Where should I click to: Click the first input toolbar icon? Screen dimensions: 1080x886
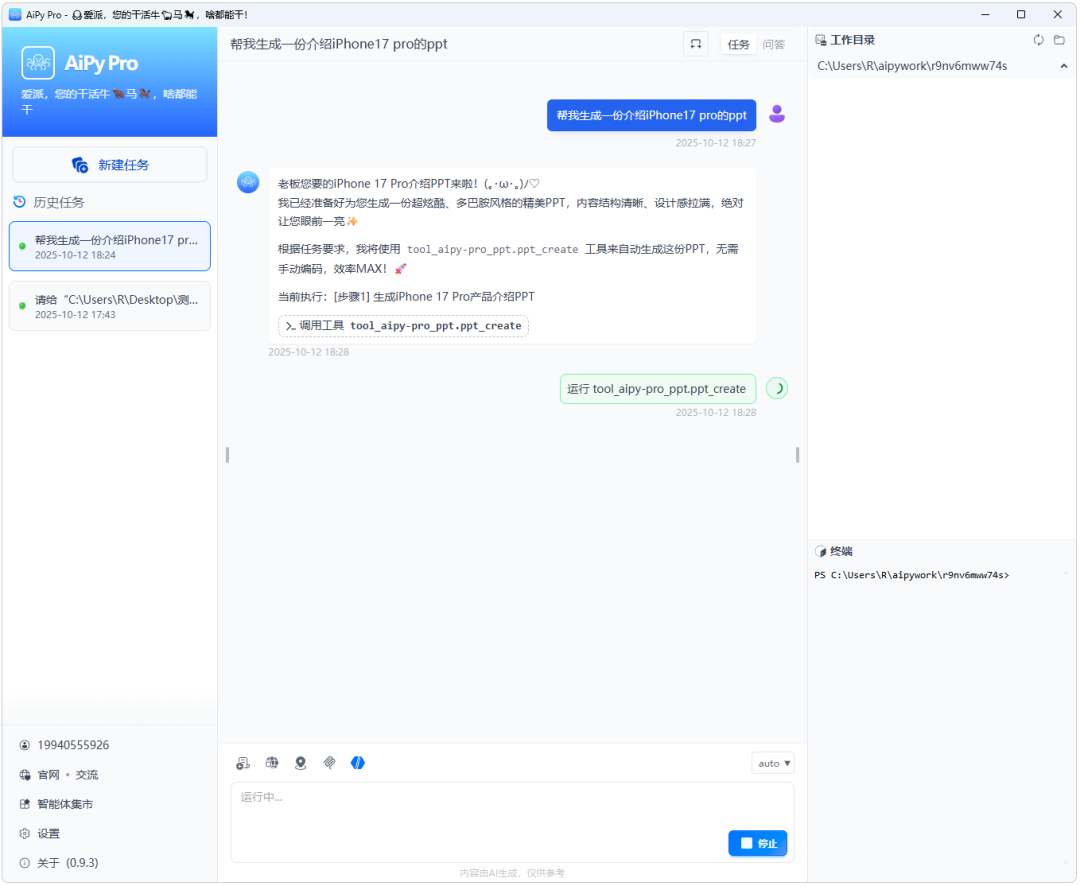pos(243,763)
